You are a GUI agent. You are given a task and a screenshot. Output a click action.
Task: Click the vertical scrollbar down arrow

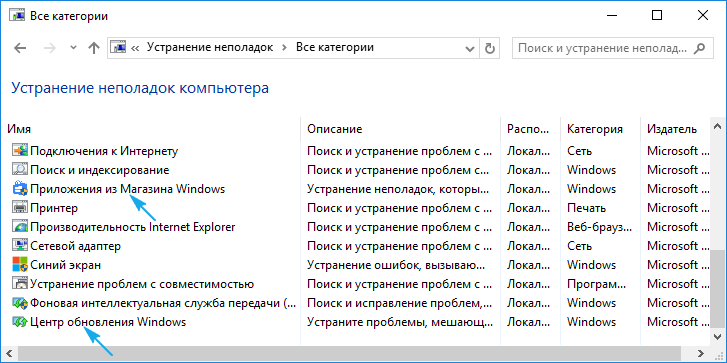717,336
